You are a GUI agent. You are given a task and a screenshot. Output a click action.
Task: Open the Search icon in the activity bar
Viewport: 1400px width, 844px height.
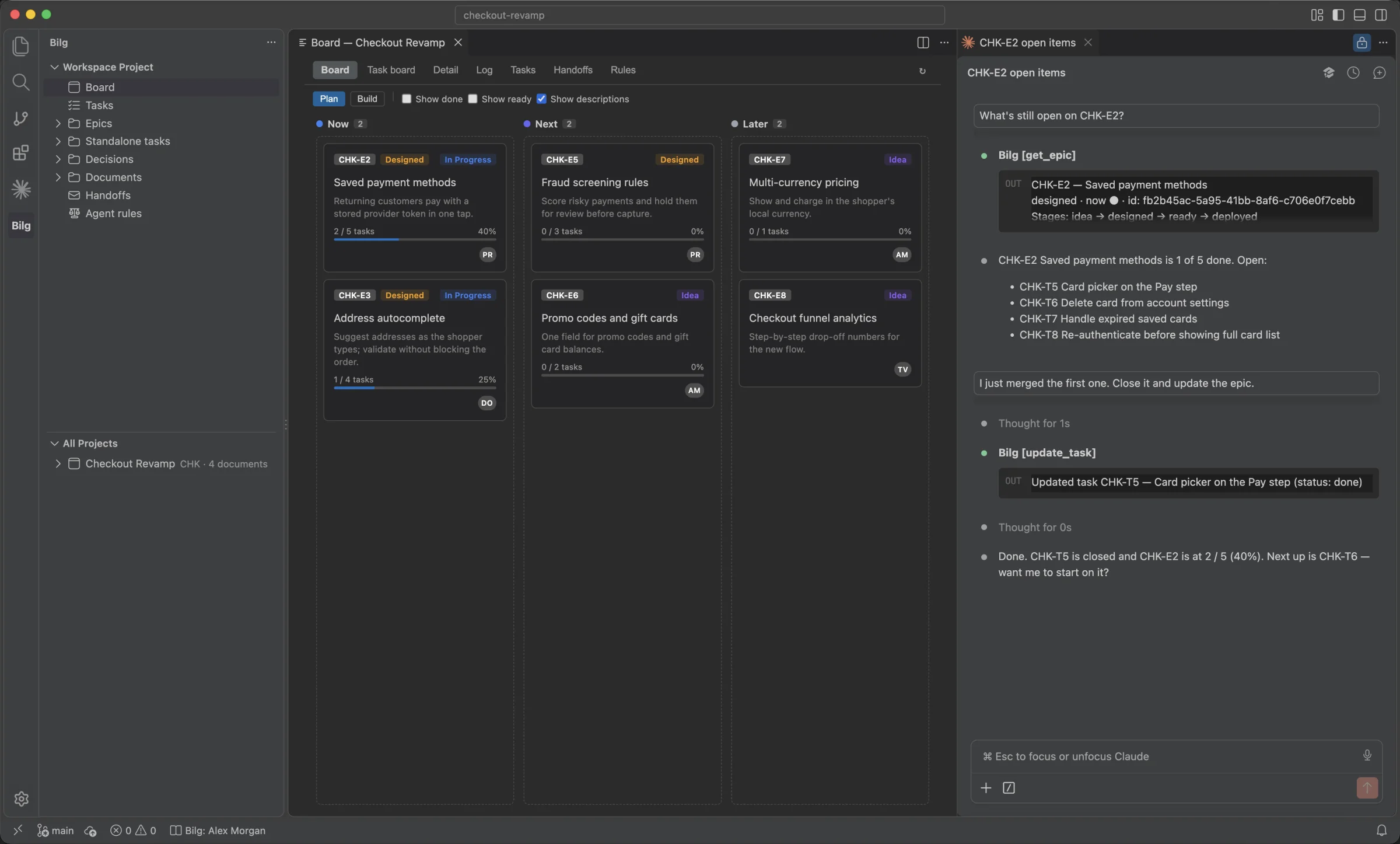21,82
